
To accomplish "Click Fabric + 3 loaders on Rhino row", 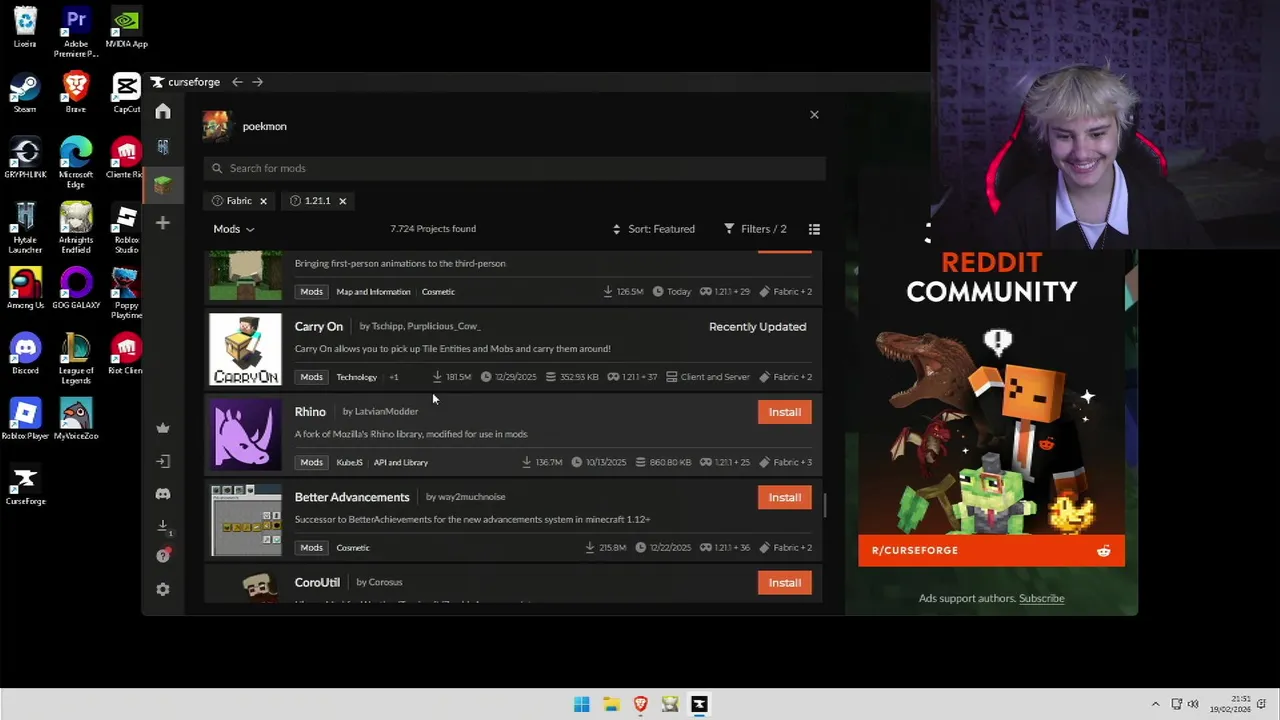I will 785,462.
